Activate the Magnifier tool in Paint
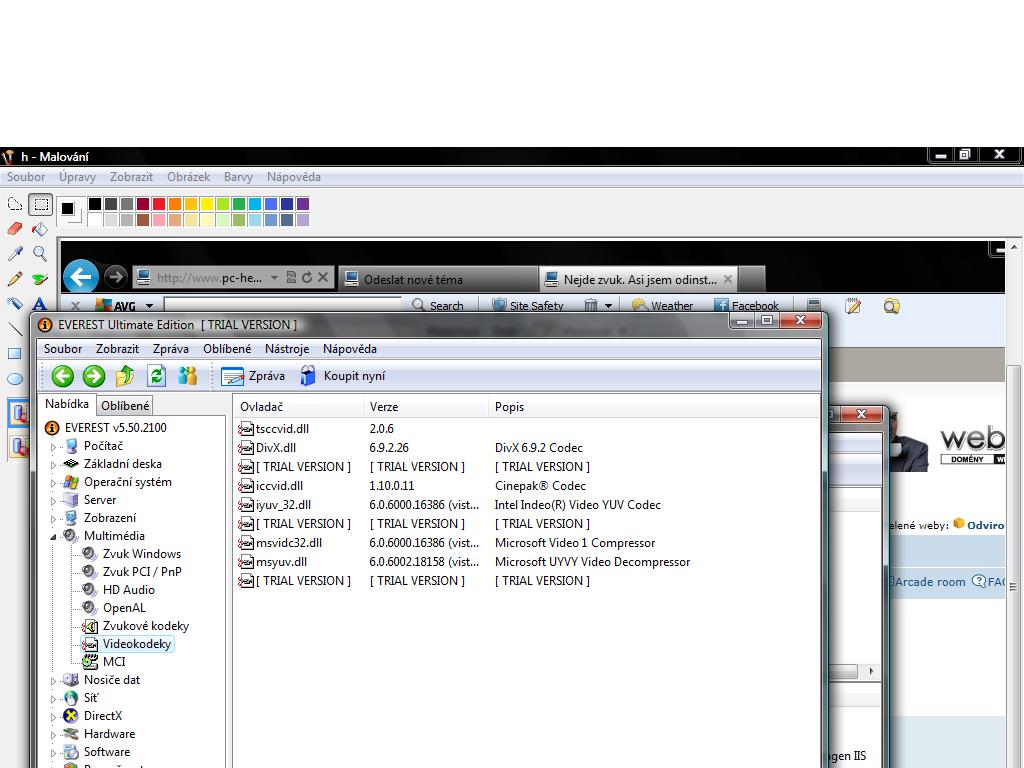Image resolution: width=1024 pixels, height=768 pixels. pos(40,253)
